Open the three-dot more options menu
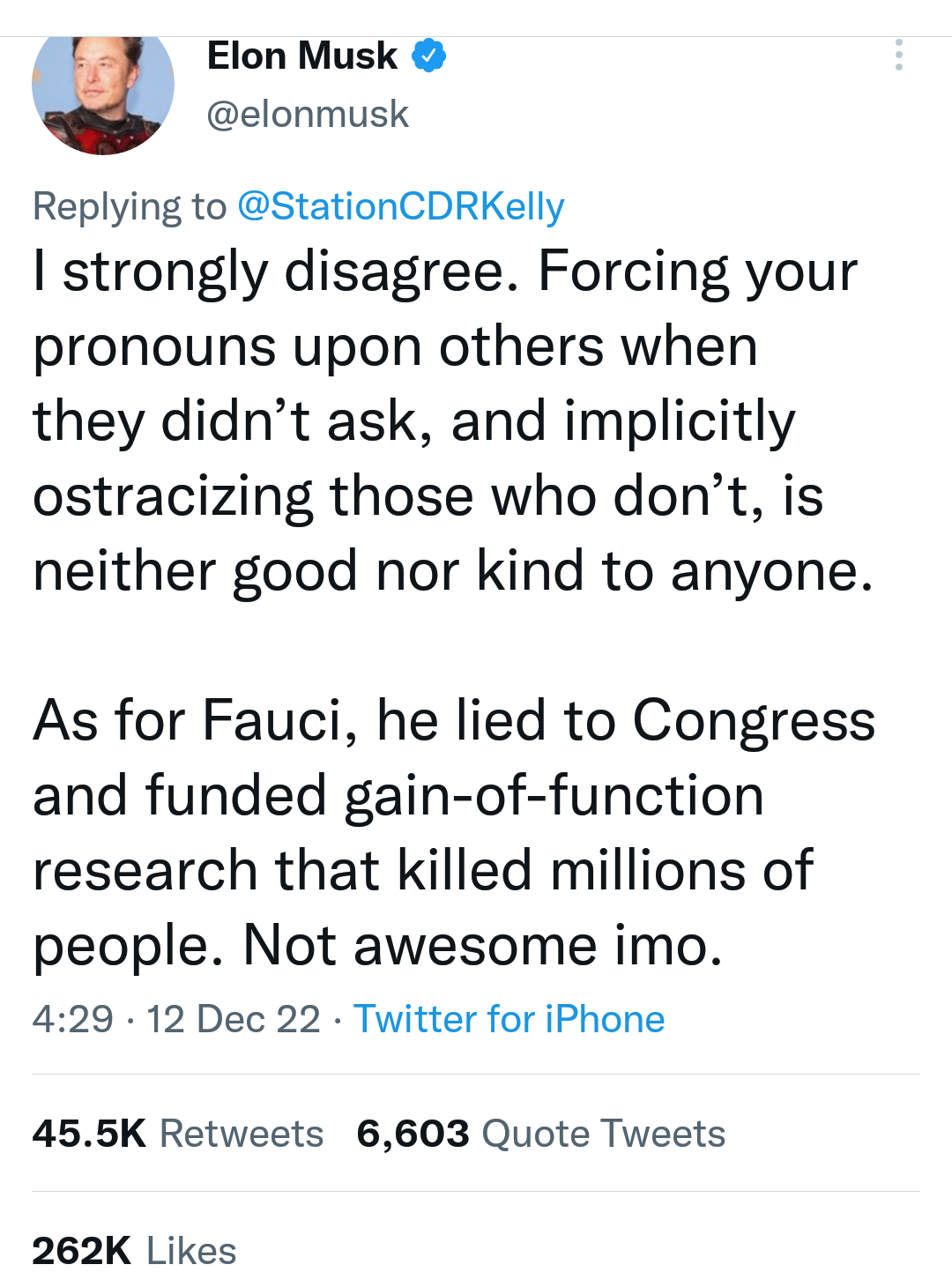Image resolution: width=952 pixels, height=1287 pixels. pos(898,55)
